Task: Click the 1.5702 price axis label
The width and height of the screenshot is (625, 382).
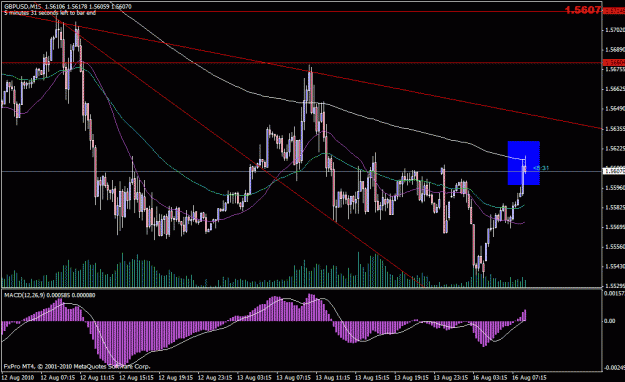Action: (614, 30)
